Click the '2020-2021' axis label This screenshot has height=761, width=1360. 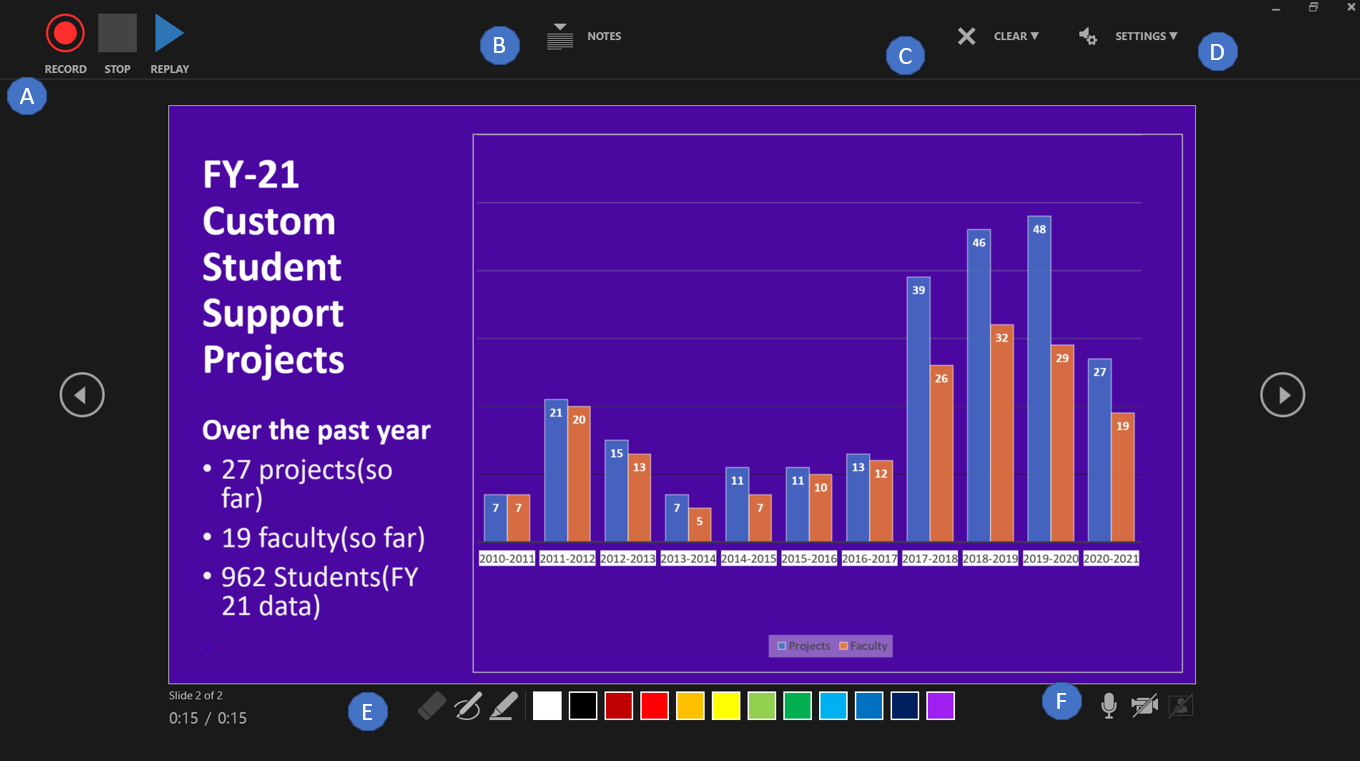coord(1111,559)
